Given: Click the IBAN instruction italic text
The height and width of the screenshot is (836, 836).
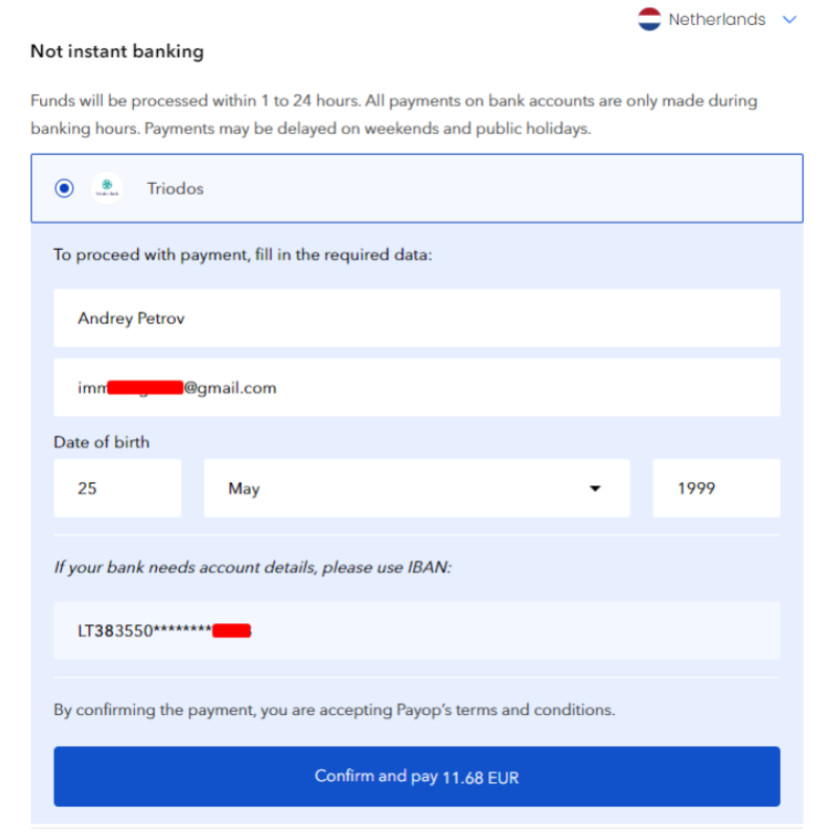Looking at the screenshot, I should point(253,567).
